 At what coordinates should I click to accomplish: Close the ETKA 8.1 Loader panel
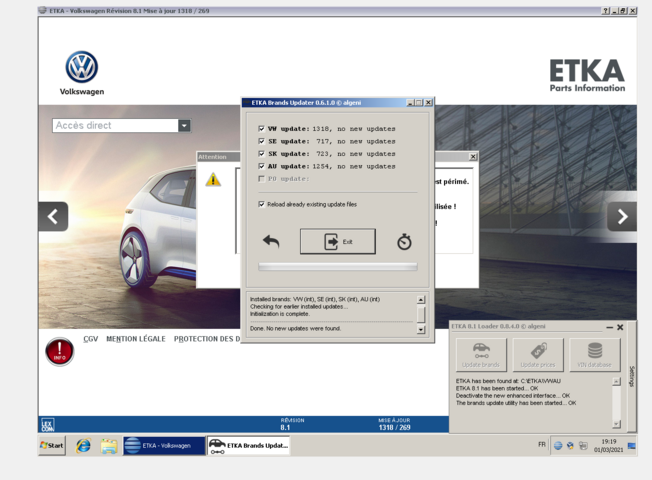(620, 327)
